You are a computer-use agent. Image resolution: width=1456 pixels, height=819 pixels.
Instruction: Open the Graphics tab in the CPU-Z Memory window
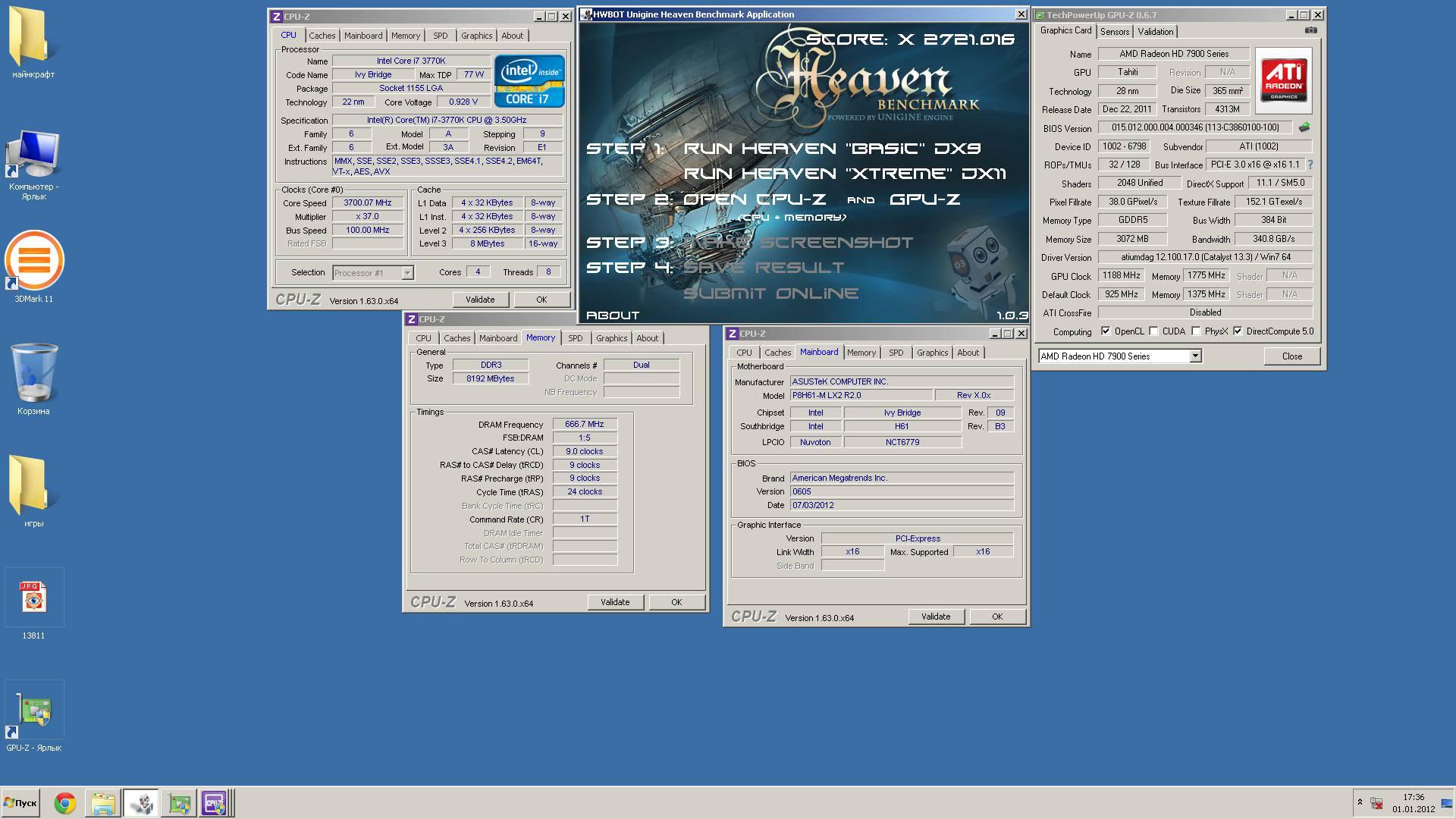coord(611,338)
